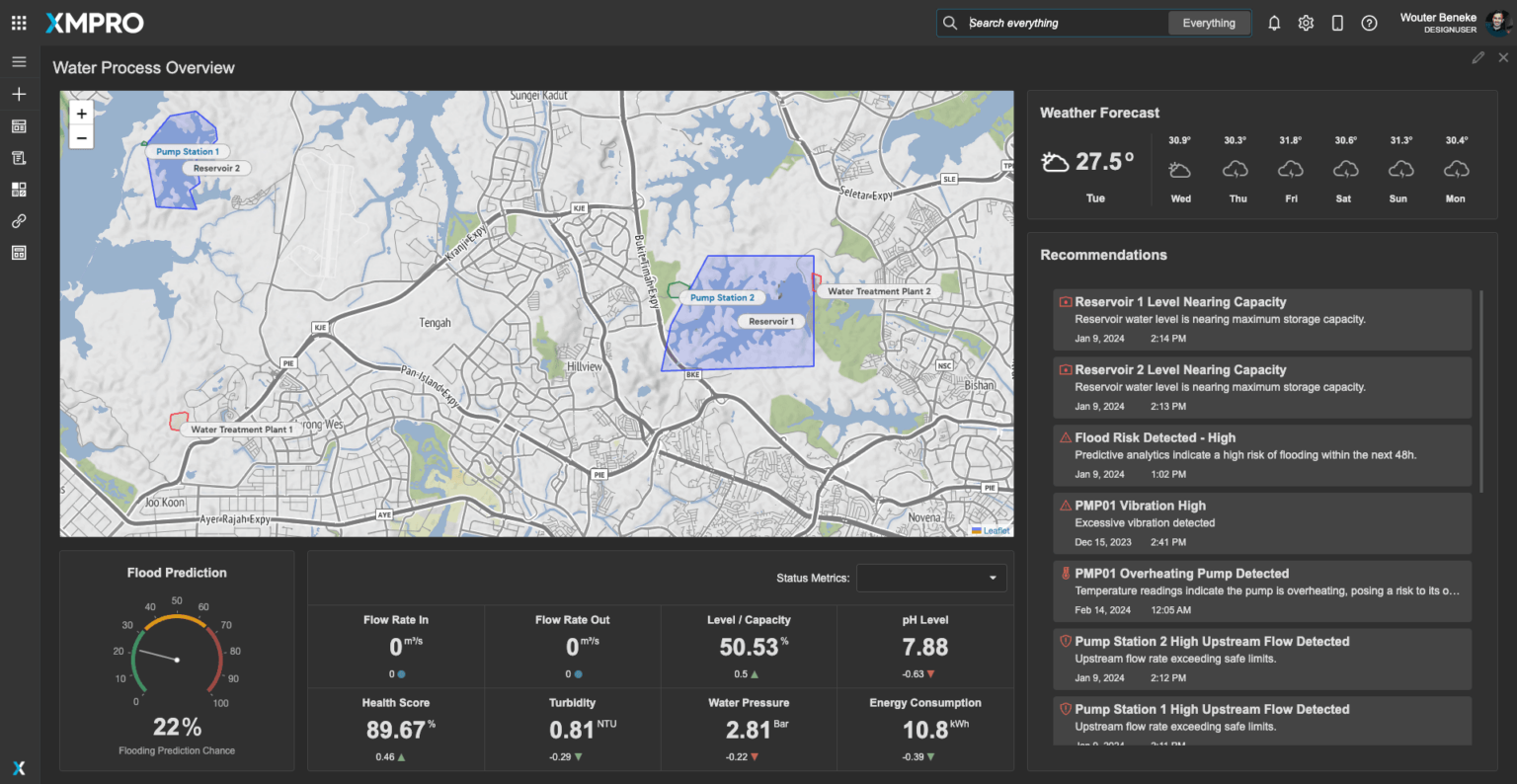Expand the hamburger sidebar menu
This screenshot has width=1517, height=784.
(x=19, y=61)
